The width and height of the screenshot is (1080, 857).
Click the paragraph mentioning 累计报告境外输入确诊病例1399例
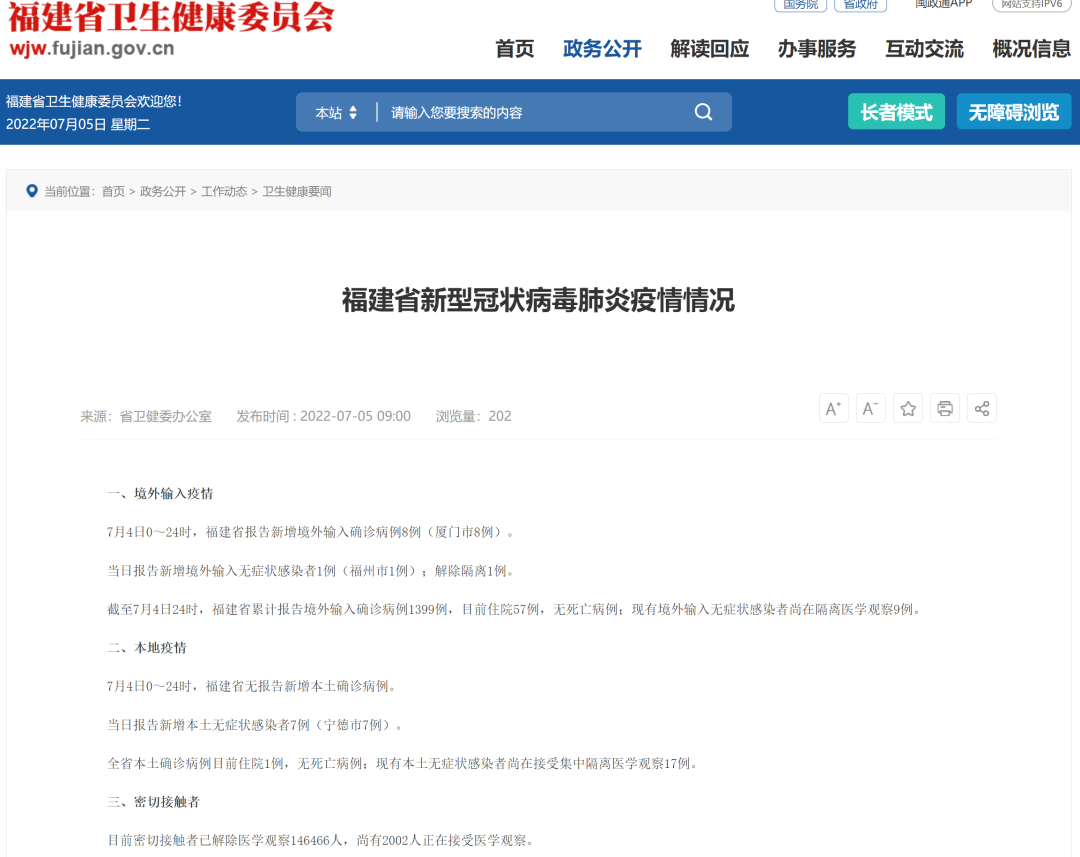pyautogui.click(x=515, y=609)
